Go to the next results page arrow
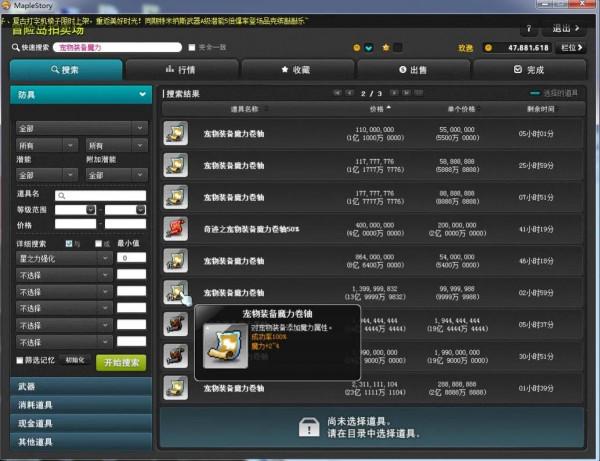Screen dimensions: 600x461 tap(394, 93)
